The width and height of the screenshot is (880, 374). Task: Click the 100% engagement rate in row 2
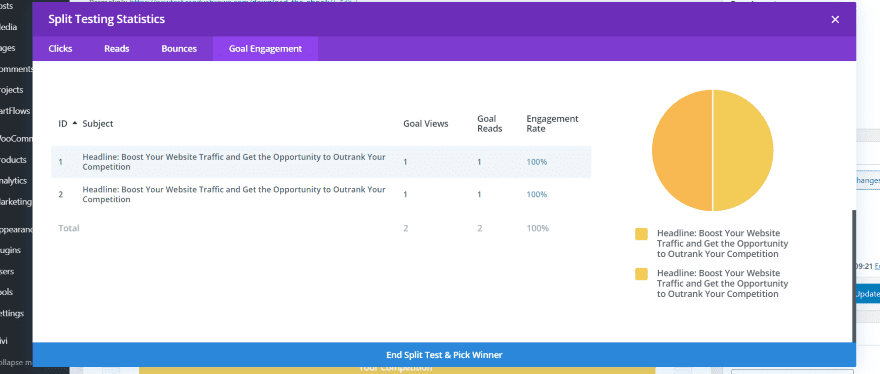(537, 194)
